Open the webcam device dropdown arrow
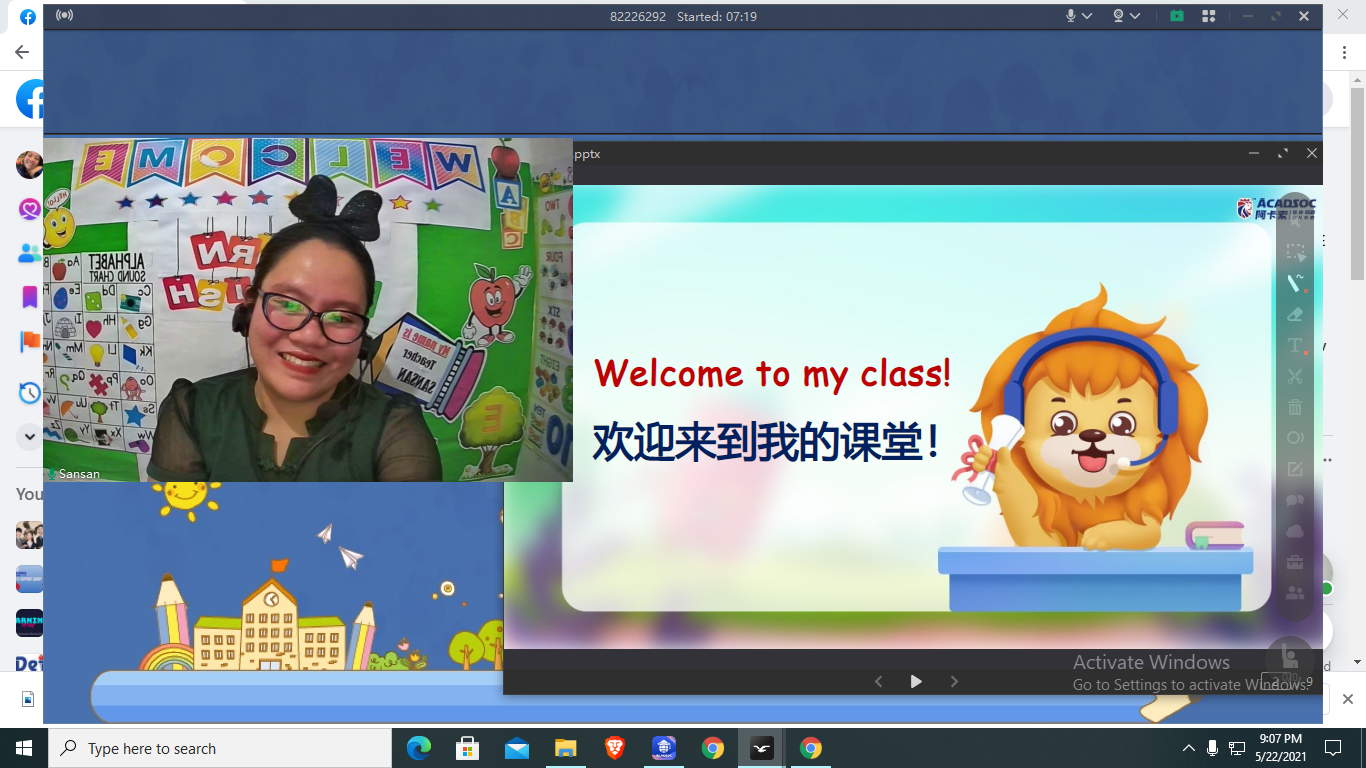This screenshot has width=1366, height=768. pyautogui.click(x=1136, y=16)
